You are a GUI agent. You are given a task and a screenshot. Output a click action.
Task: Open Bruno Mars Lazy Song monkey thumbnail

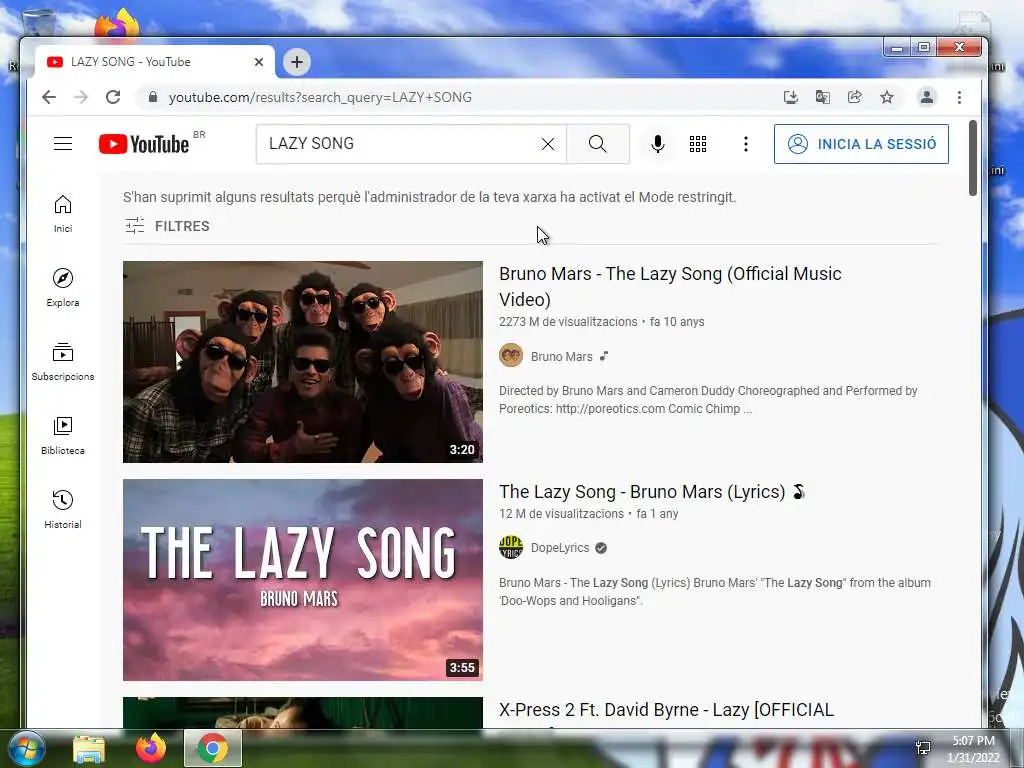(302, 362)
